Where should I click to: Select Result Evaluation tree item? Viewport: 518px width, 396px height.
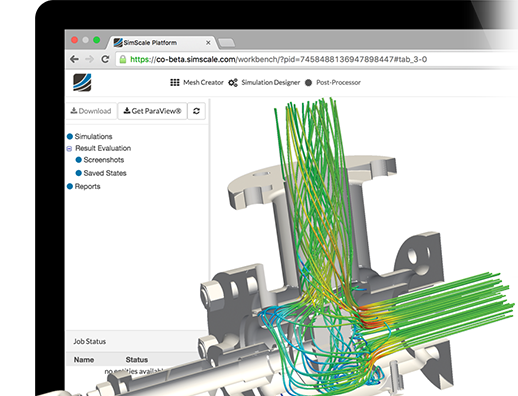click(103, 148)
